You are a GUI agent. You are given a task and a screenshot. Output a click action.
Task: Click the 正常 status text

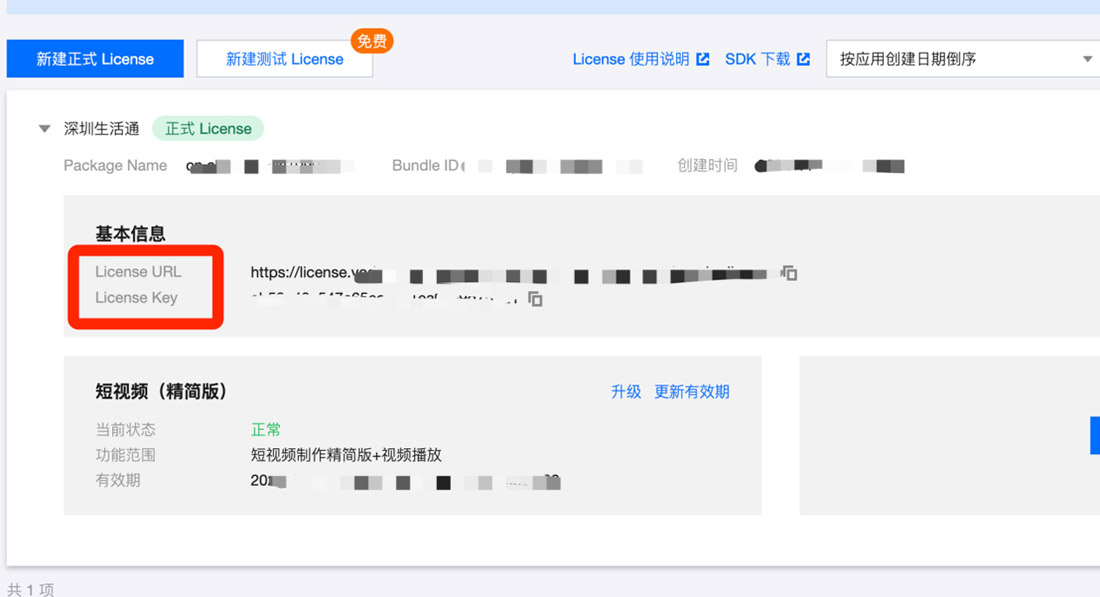(x=266, y=429)
